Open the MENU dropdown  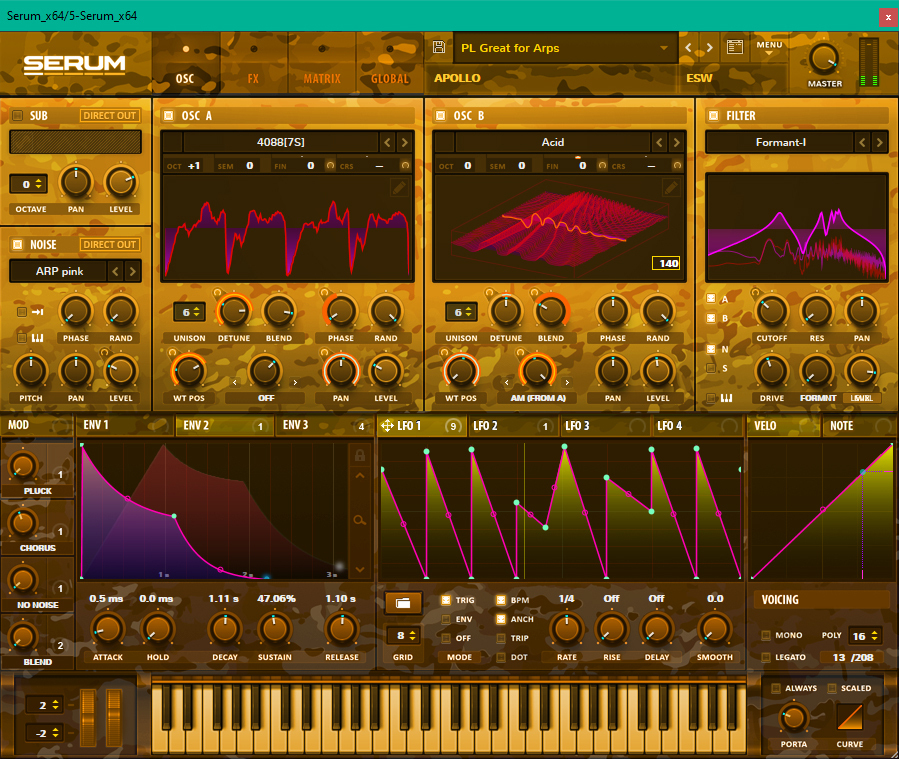pos(769,48)
